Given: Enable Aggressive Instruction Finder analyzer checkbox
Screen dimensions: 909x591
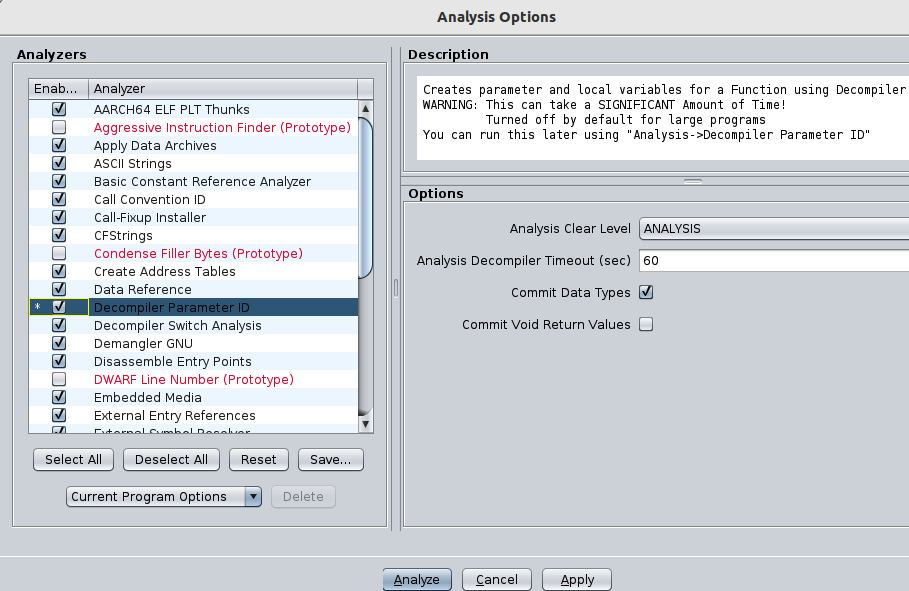Looking at the screenshot, I should pos(59,128).
